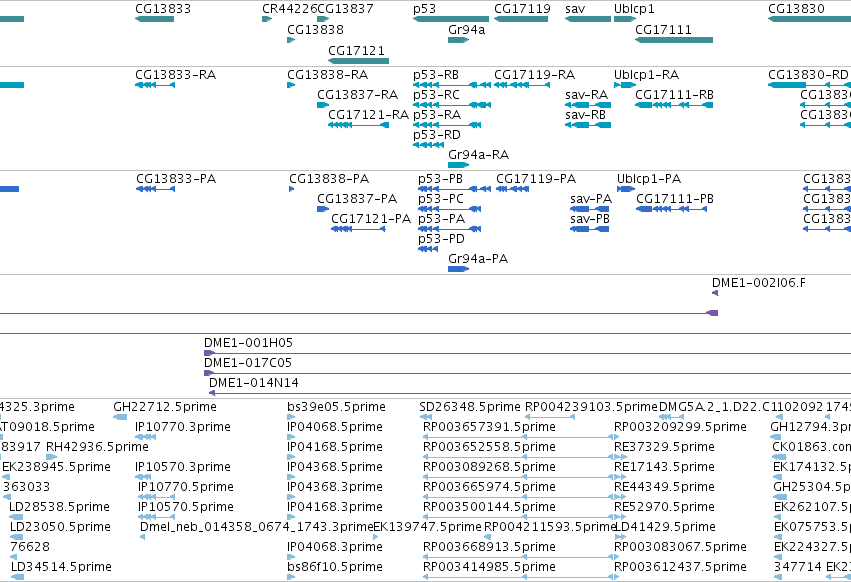Click CG13838-PA protein label
The width and height of the screenshot is (851, 582).
pos(329,179)
